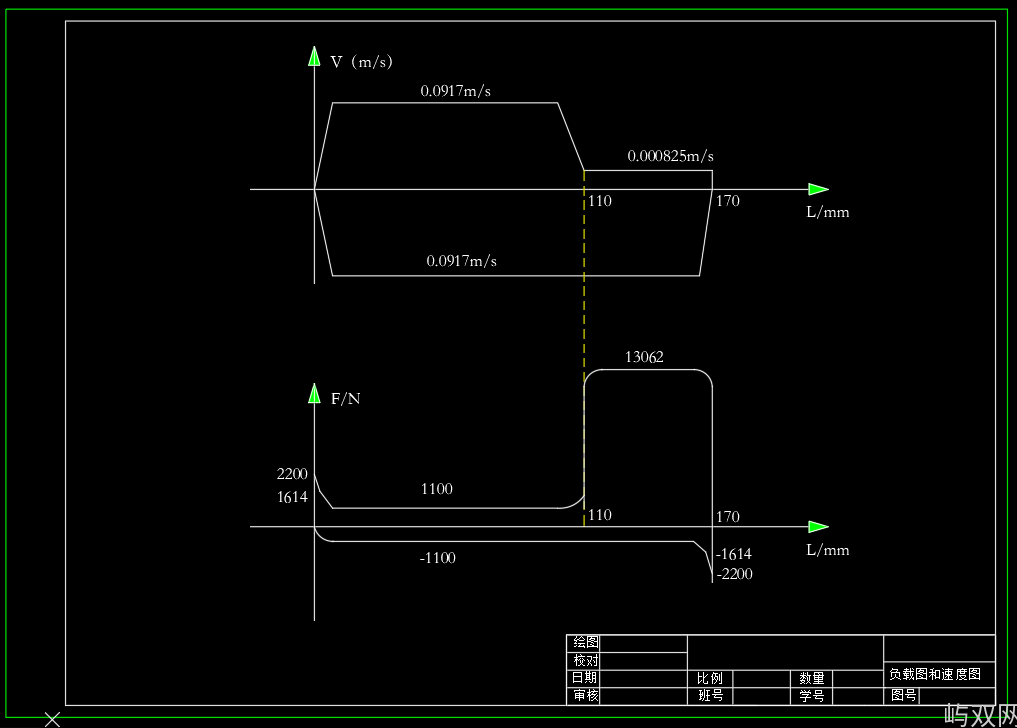Select the drawing title '负载图和速度图'
The height and width of the screenshot is (728, 1017).
coord(935,674)
